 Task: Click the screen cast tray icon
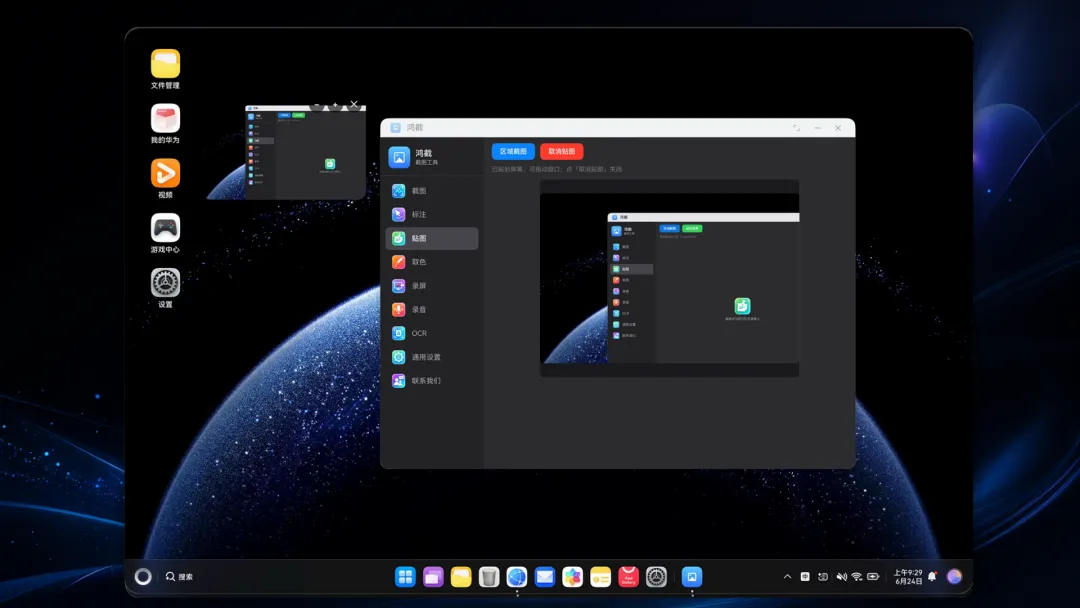coord(822,577)
